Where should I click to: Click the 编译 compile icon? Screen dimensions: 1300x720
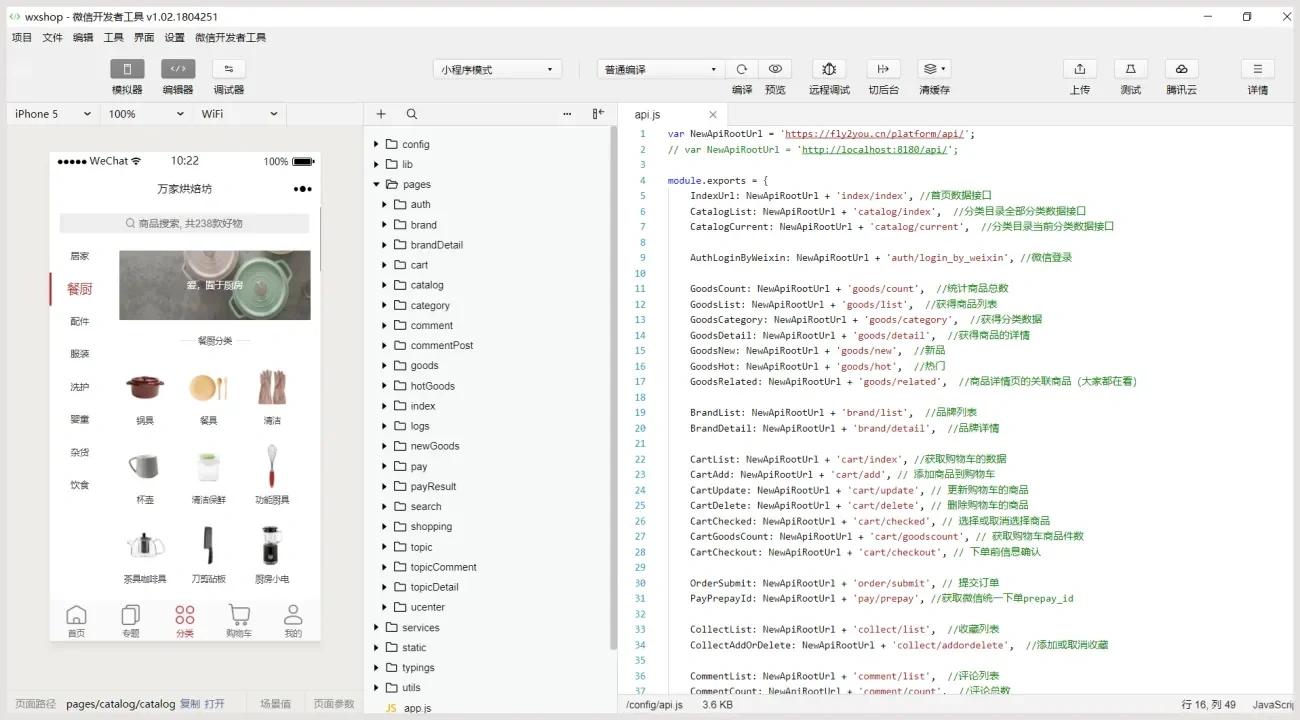[x=741, y=69]
